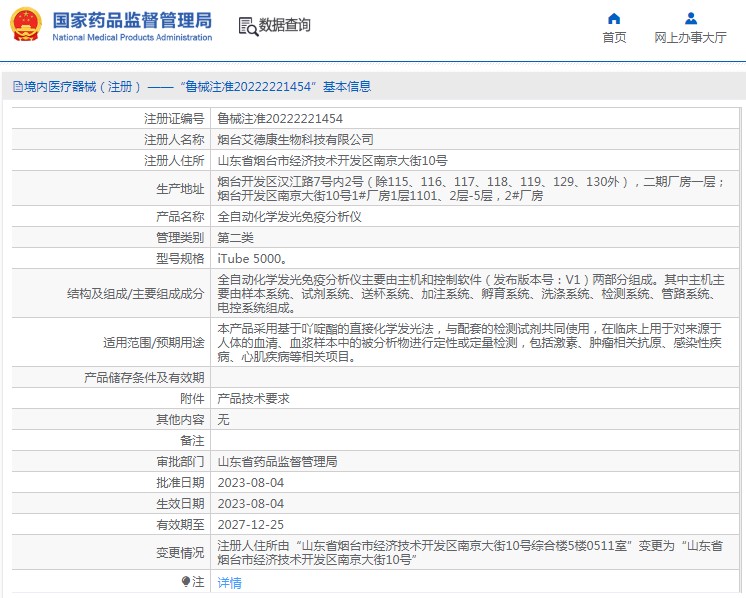Click the 生效日期 row label
This screenshot has height=598, width=746.
tap(180, 503)
